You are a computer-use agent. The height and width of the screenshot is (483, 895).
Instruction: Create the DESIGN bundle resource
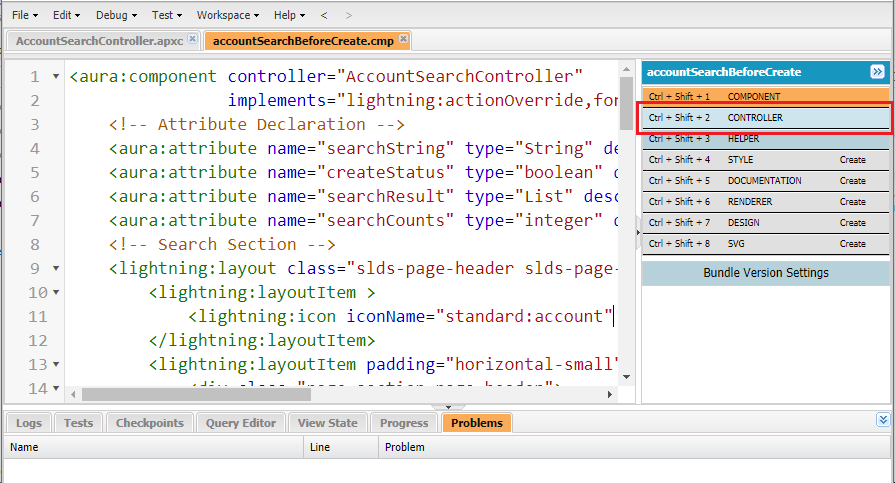coord(852,223)
